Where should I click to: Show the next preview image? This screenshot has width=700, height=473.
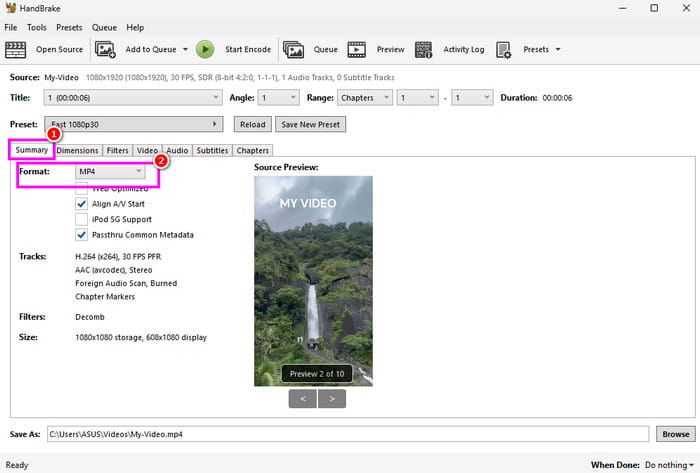click(332, 399)
